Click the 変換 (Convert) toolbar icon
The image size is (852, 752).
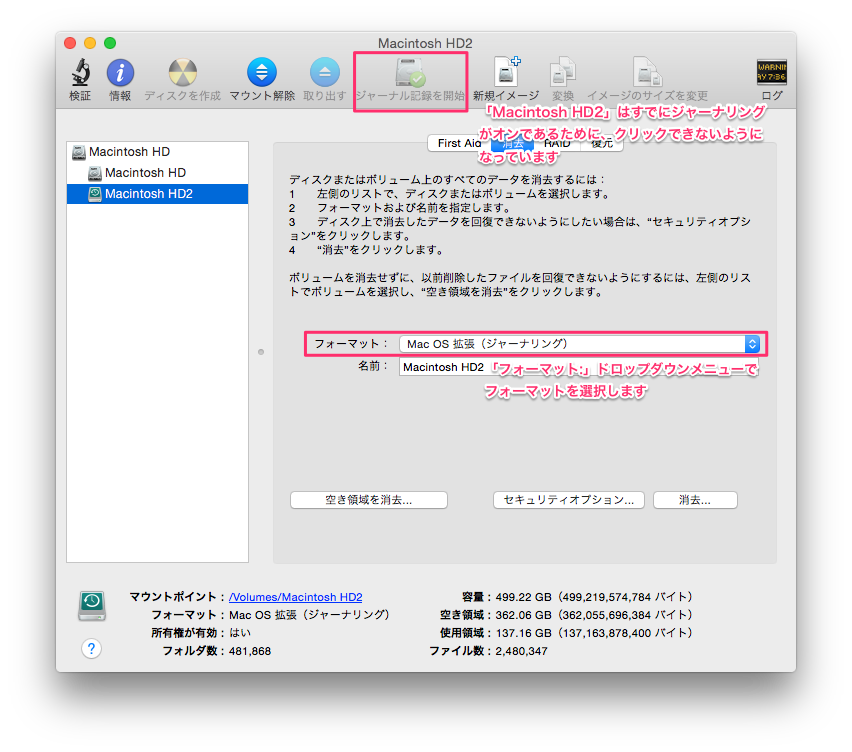562,72
